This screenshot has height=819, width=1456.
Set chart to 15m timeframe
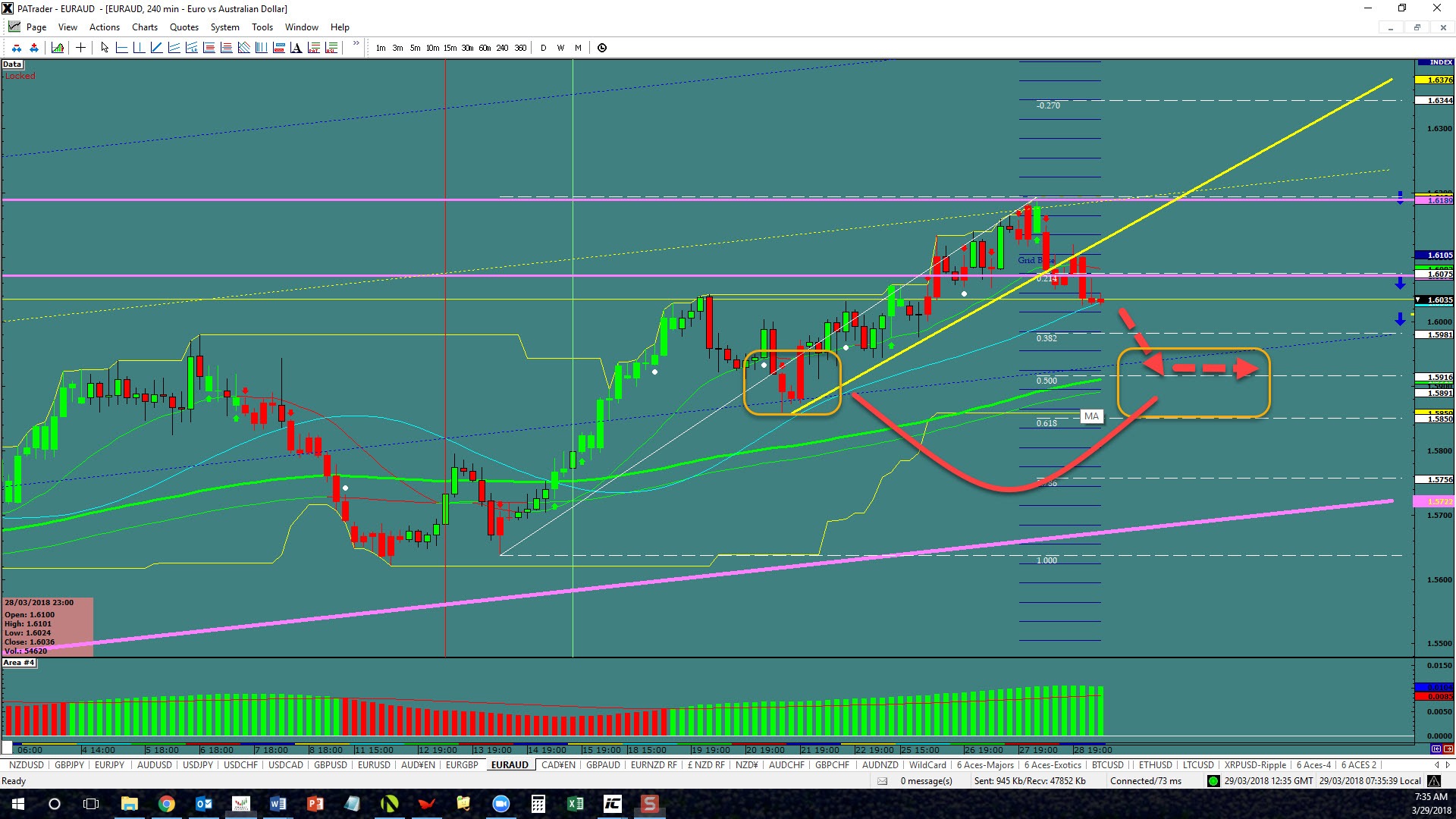450,48
